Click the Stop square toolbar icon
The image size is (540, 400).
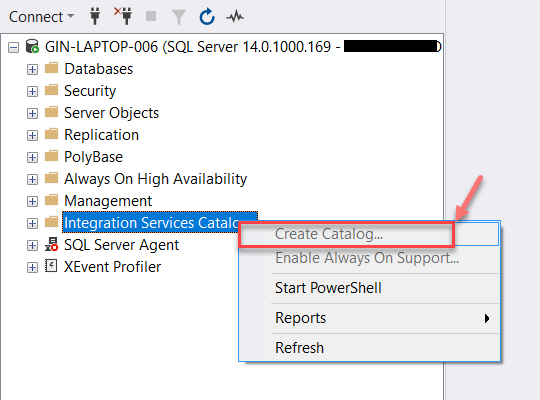151,16
